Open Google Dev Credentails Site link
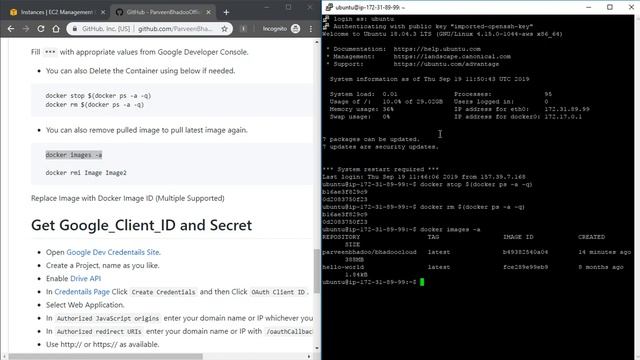640x360 pixels. pyautogui.click(x=113, y=252)
